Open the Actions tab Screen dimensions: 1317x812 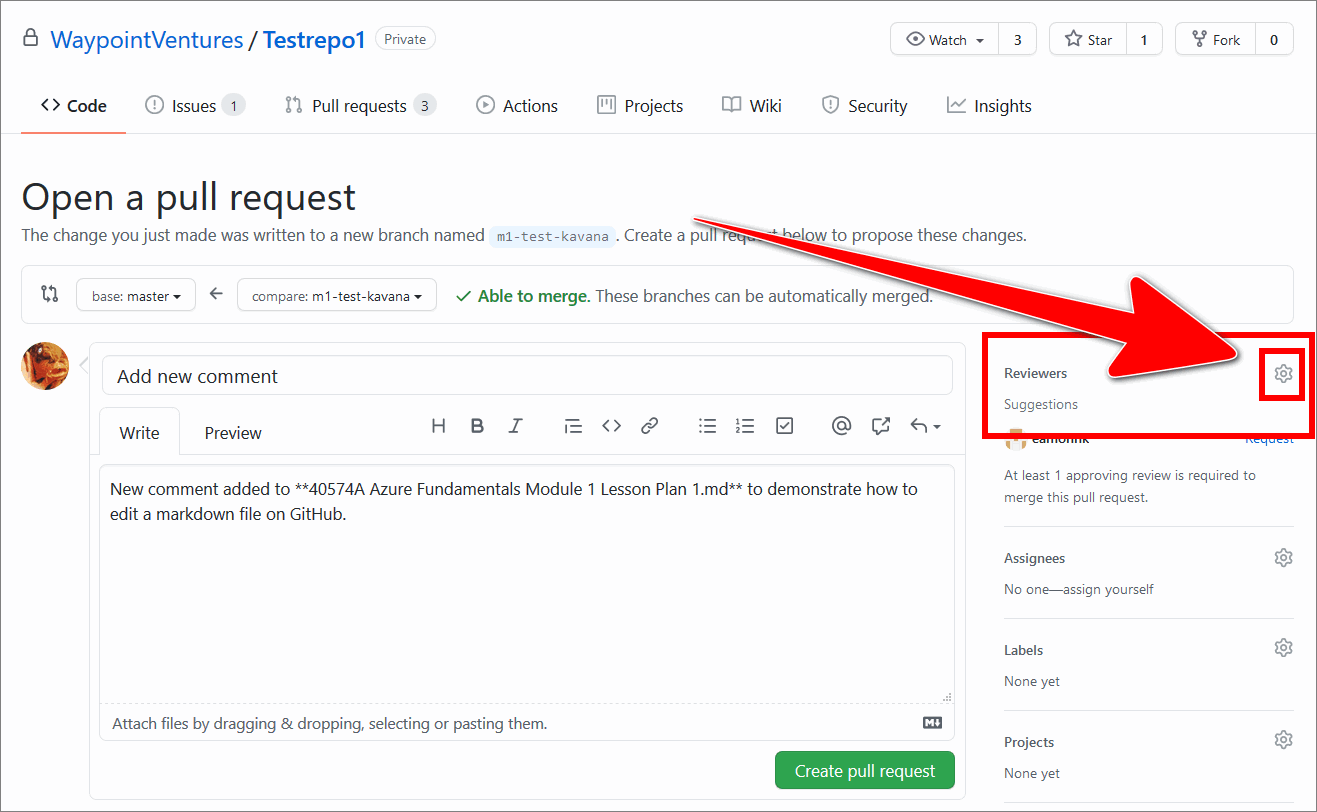[x=517, y=106]
